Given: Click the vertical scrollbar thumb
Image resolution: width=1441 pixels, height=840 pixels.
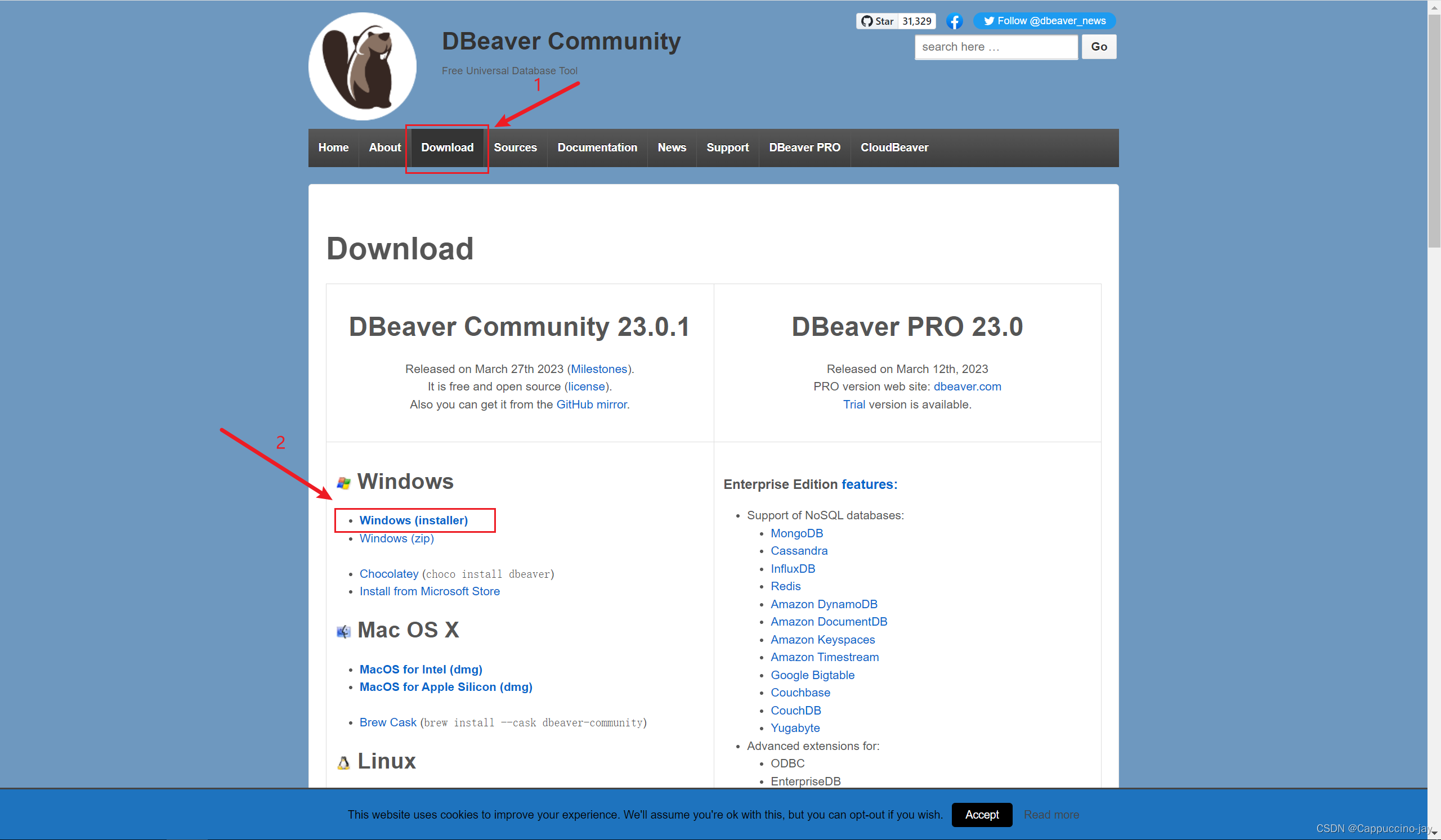Looking at the screenshot, I should pyautogui.click(x=1434, y=132).
